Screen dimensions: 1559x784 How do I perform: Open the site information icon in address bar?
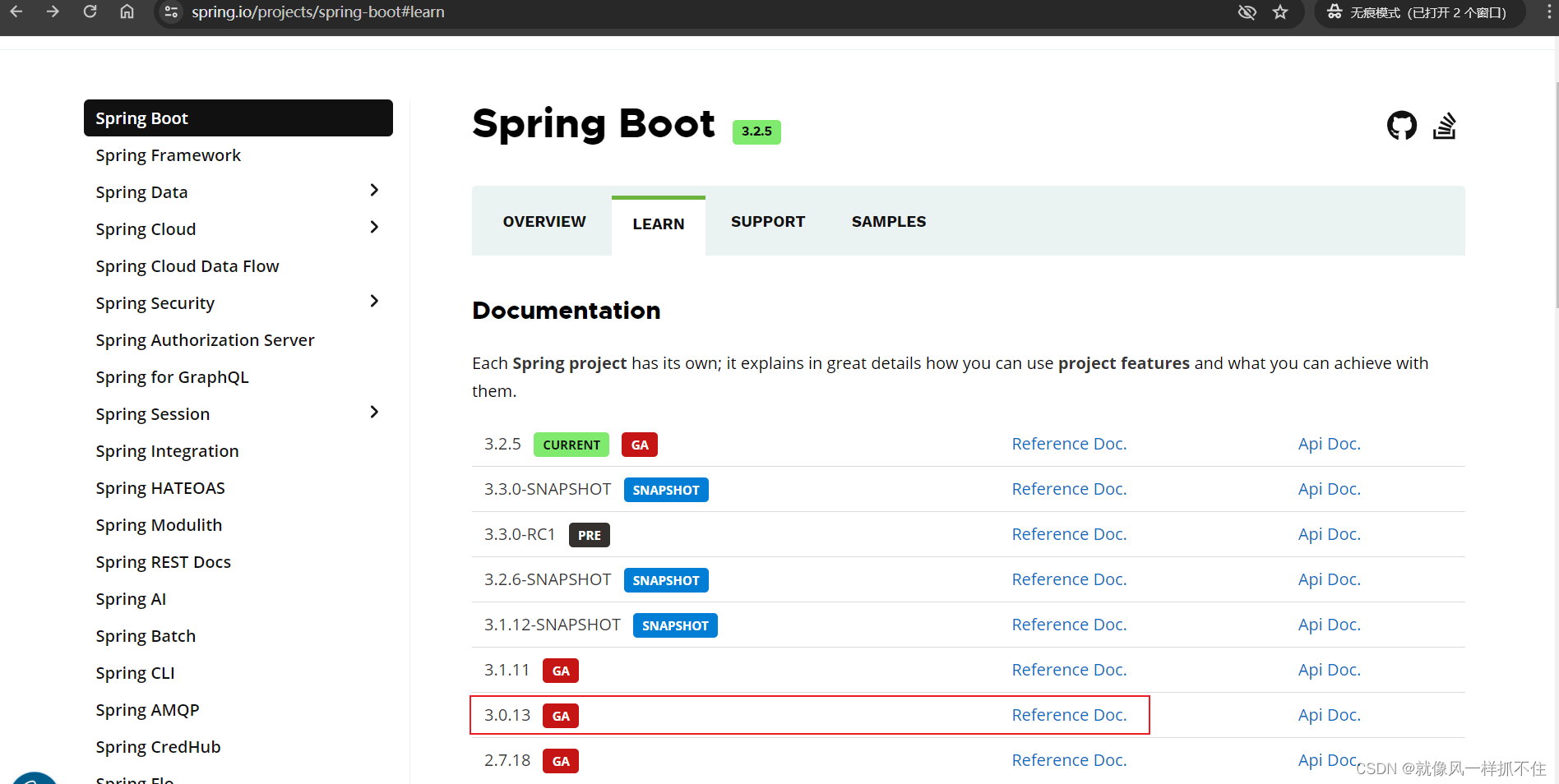(171, 12)
